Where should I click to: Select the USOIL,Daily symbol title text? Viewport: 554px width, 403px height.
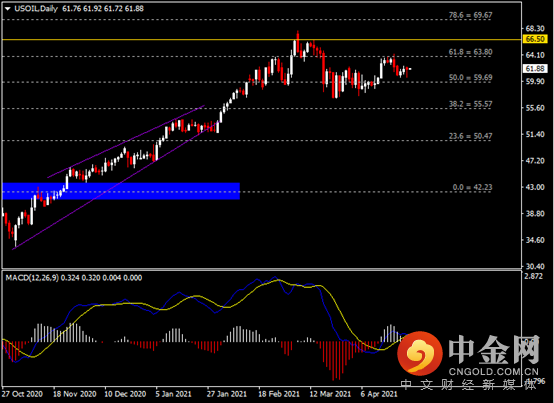coord(36,8)
